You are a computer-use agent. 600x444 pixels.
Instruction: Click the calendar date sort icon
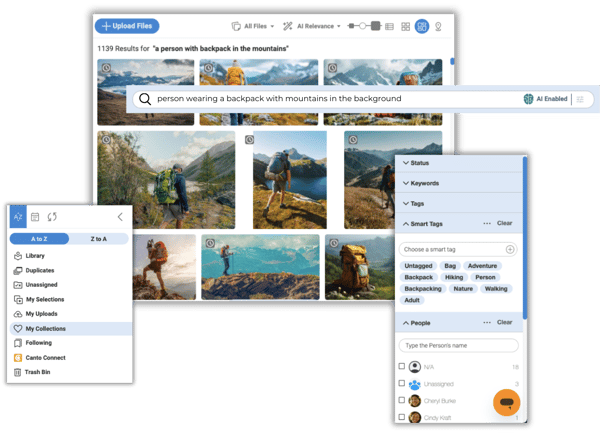[x=35, y=216]
